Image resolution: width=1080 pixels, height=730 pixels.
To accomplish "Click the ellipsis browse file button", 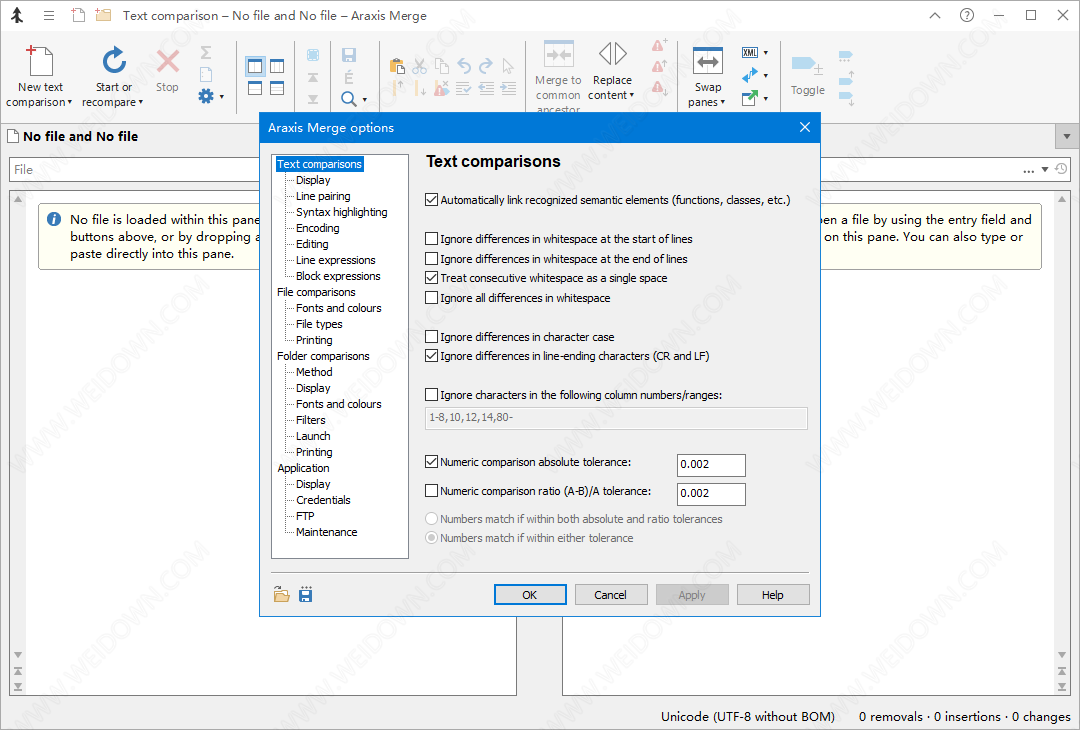I will (x=1028, y=170).
